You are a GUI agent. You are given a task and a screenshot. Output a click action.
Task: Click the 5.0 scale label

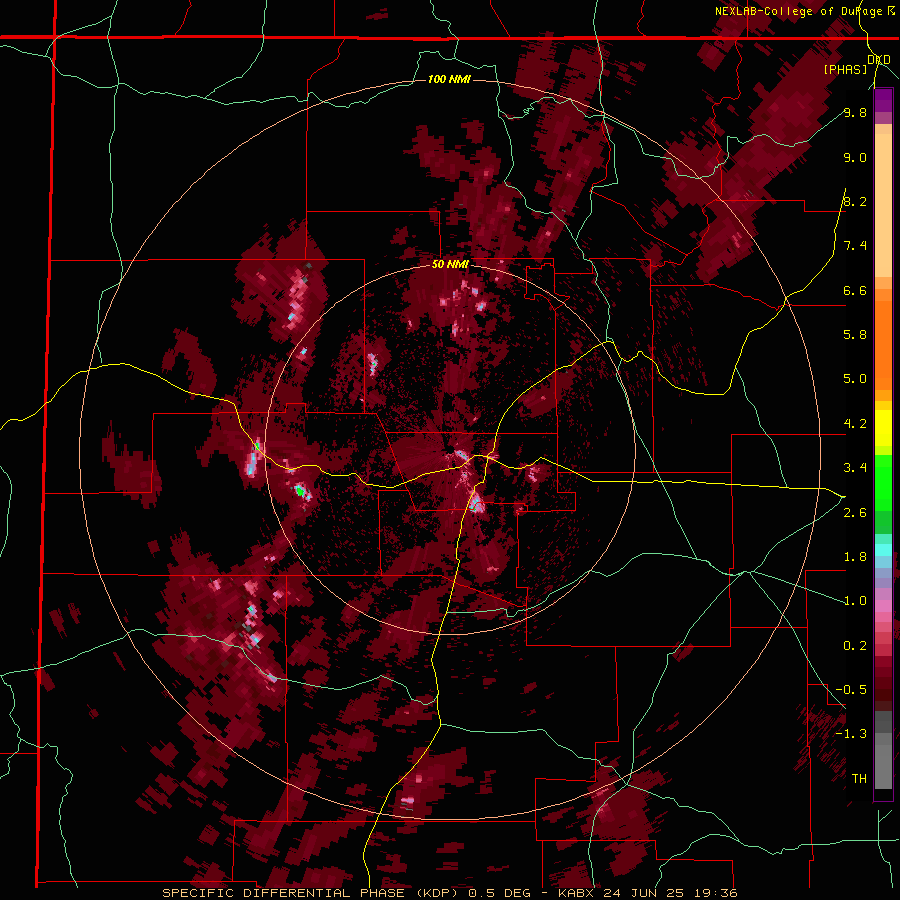coord(855,379)
